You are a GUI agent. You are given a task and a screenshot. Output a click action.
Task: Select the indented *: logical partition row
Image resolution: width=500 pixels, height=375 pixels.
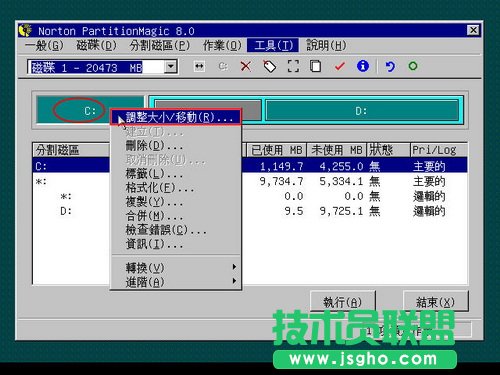point(250,196)
